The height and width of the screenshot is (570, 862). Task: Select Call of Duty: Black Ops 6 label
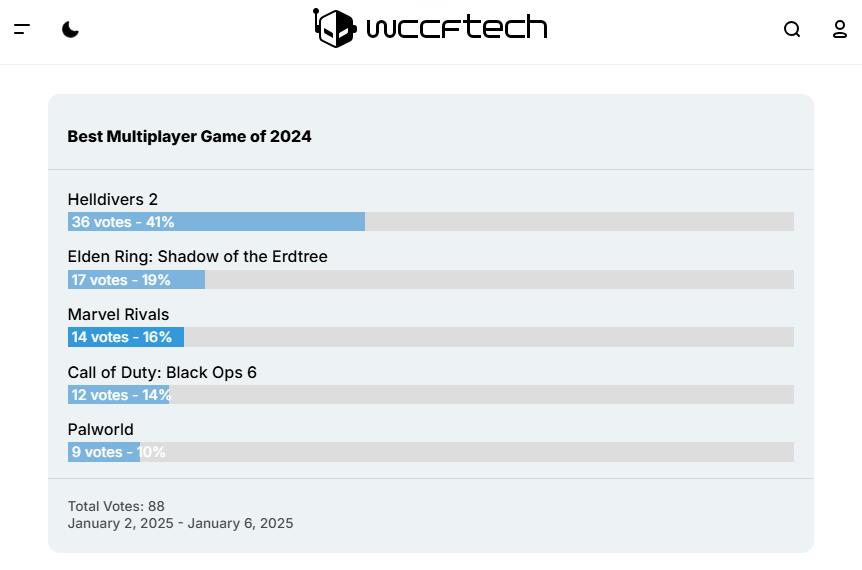pyautogui.click(x=162, y=372)
